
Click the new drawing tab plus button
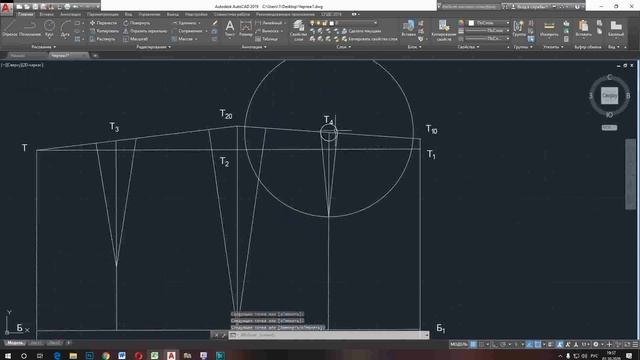[95, 56]
